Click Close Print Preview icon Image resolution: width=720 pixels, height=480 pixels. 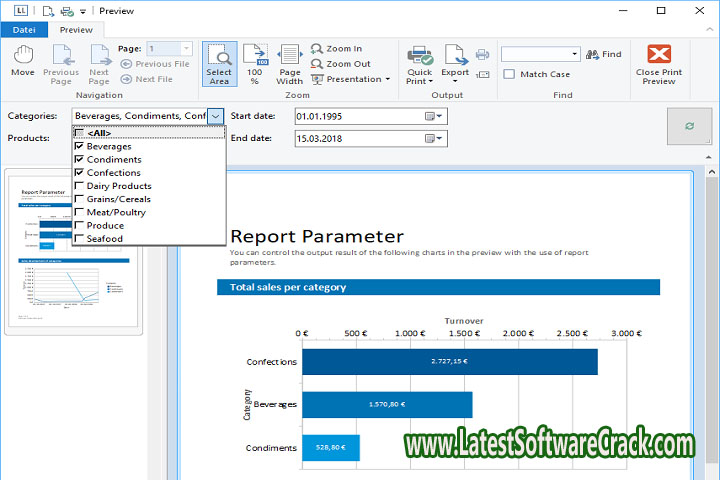click(x=658, y=55)
